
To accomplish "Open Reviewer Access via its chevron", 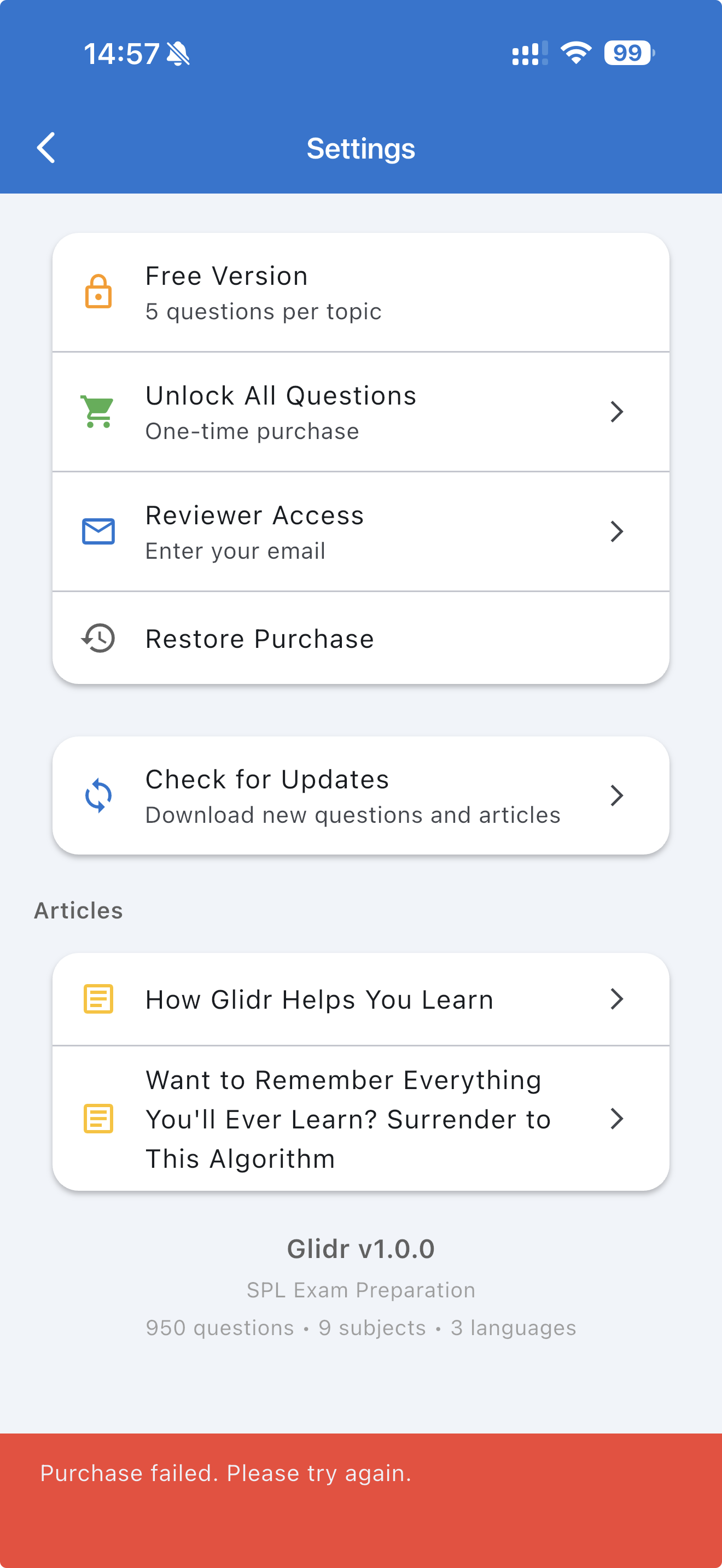I will point(616,531).
